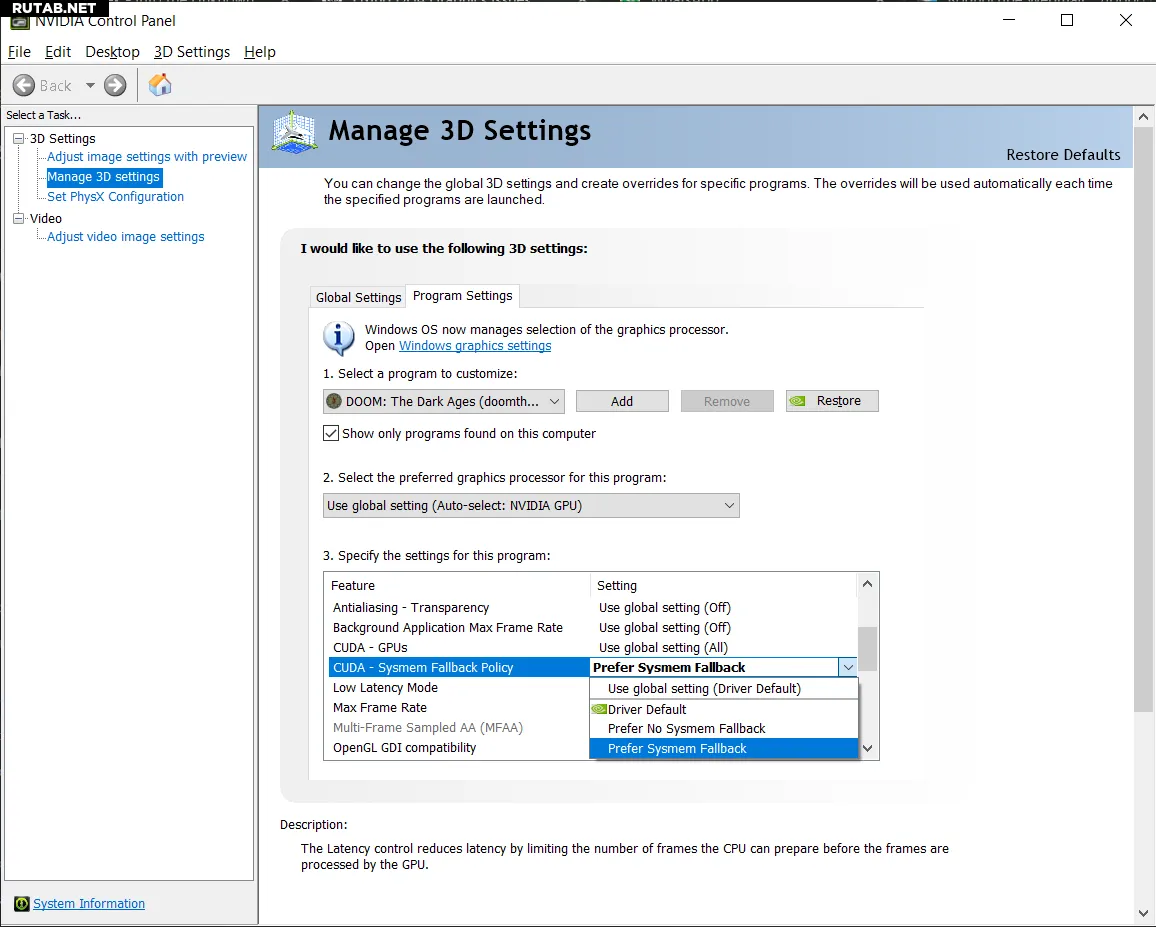1156x927 pixels.
Task: Collapse the 3D Settings tree node
Action: click(18, 139)
